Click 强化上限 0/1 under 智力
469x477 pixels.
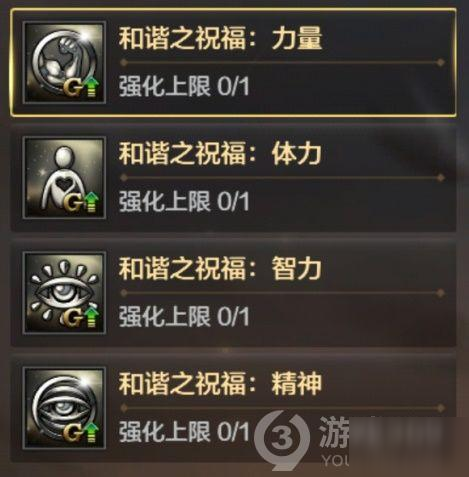pyautogui.click(x=184, y=316)
